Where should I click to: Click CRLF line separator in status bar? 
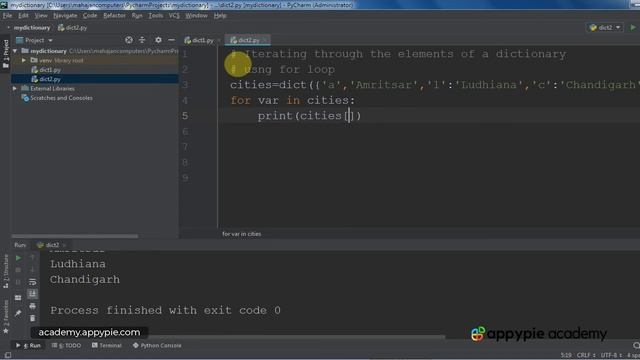point(586,355)
